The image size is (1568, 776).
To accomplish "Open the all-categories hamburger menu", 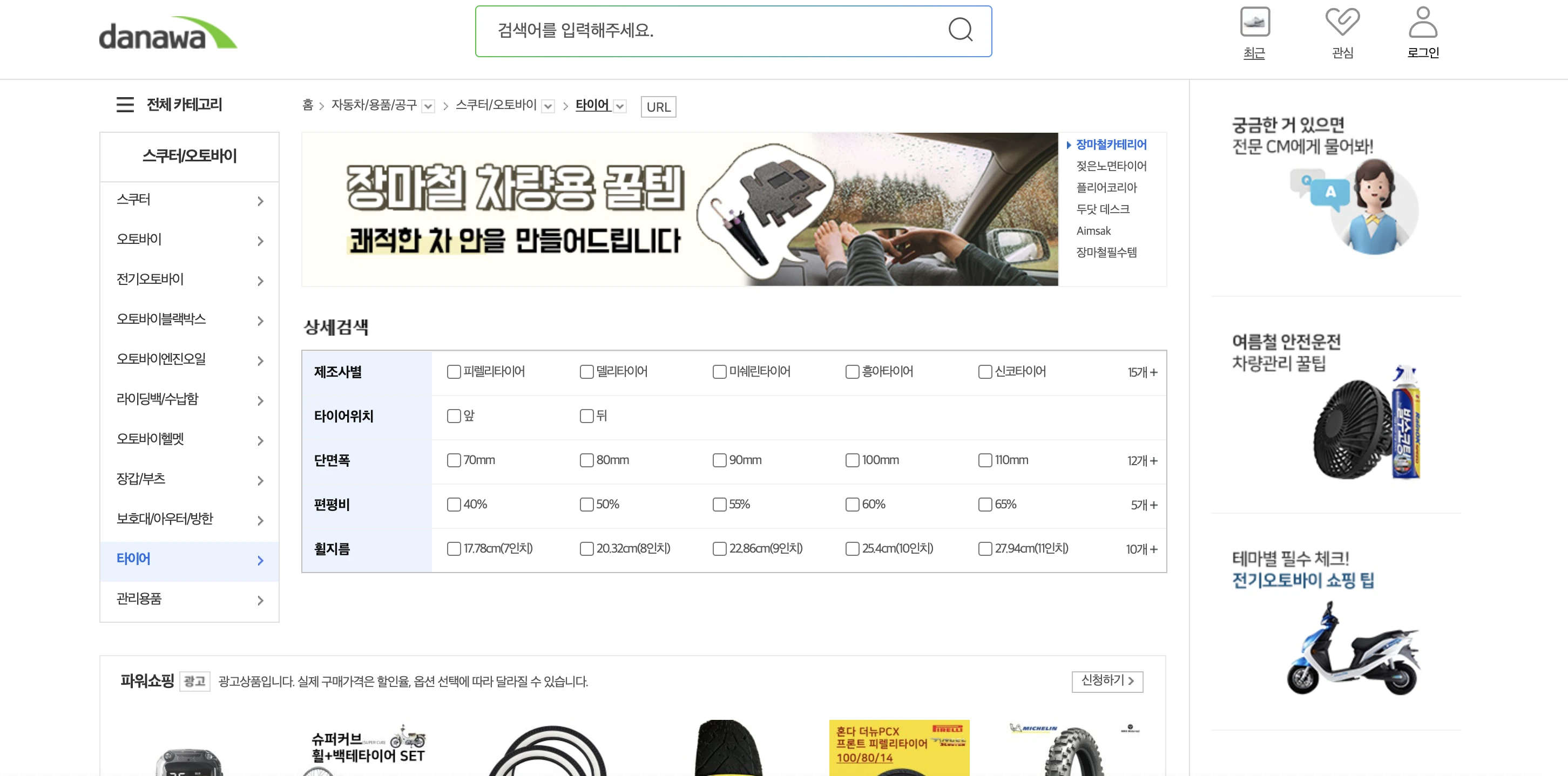I will [124, 105].
